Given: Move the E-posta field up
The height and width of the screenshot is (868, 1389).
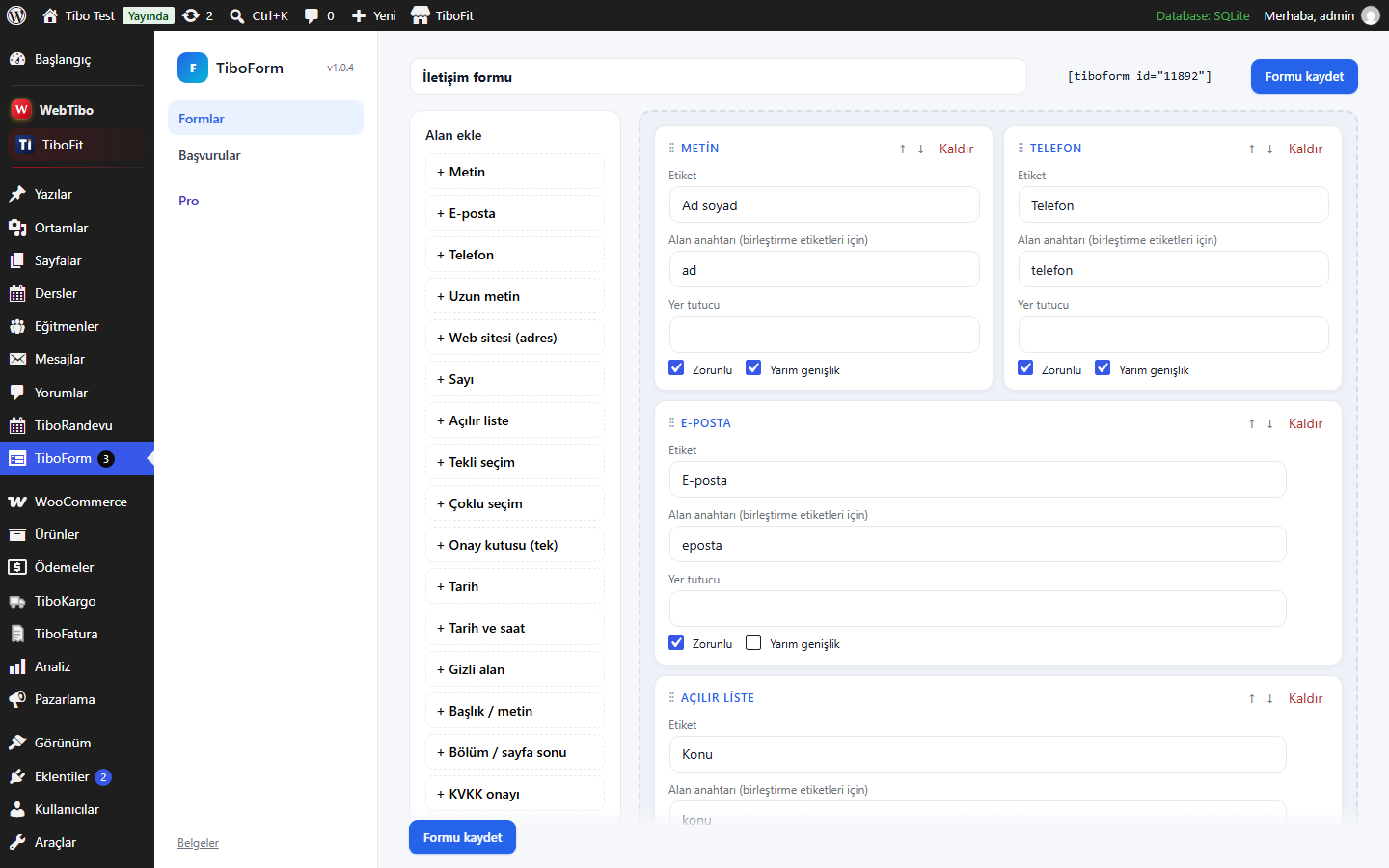Looking at the screenshot, I should (1252, 423).
